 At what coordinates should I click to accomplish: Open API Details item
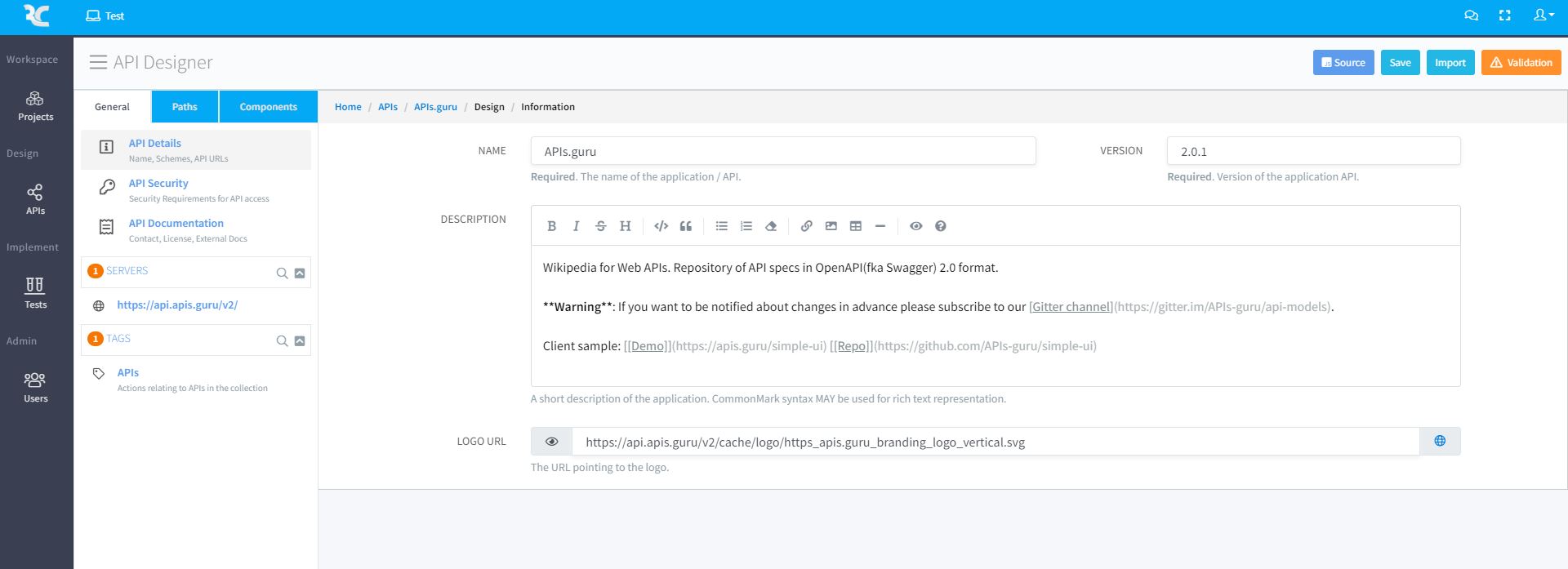pyautogui.click(x=196, y=150)
